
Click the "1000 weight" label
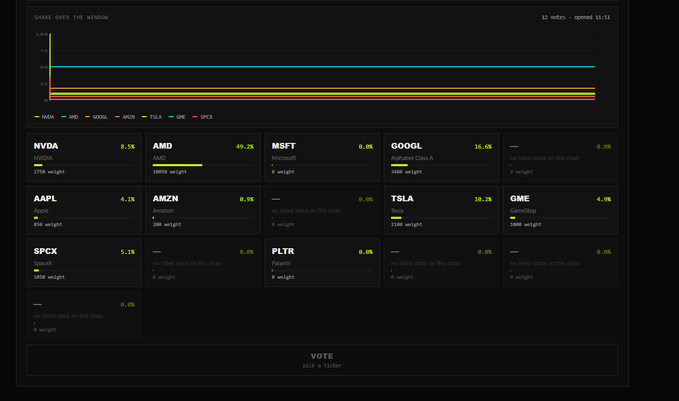coord(526,224)
